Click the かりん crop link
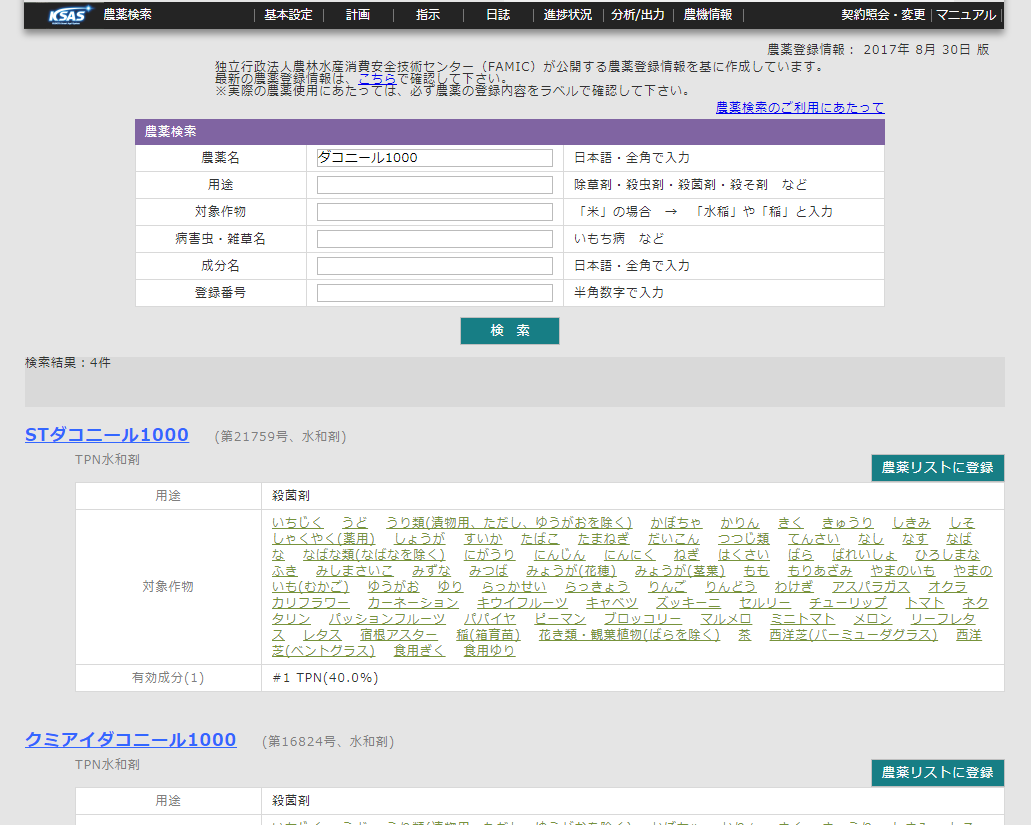Image resolution: width=1031 pixels, height=825 pixels. click(x=740, y=523)
